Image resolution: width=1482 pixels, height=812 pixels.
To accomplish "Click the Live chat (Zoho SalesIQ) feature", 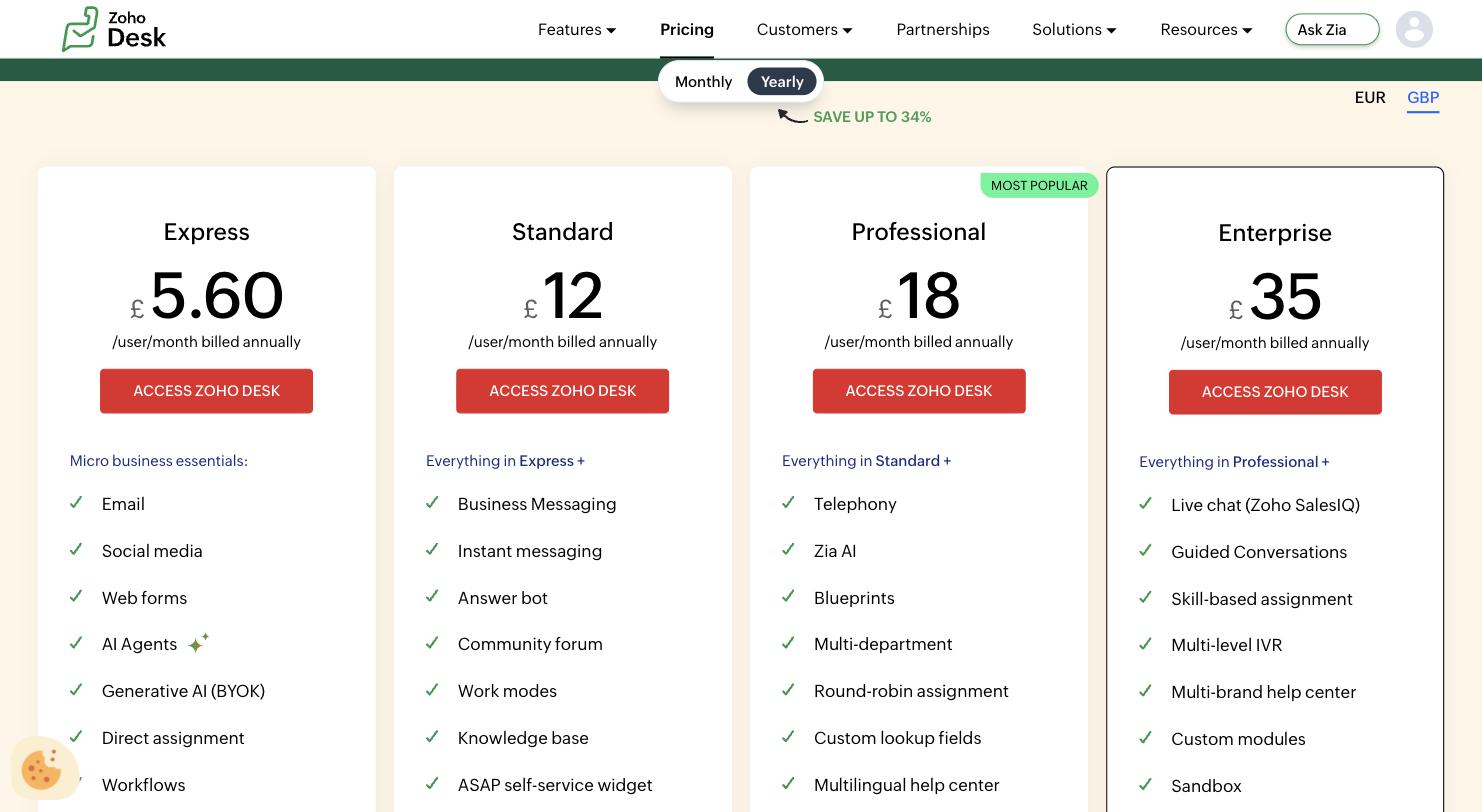I will 1265,505.
